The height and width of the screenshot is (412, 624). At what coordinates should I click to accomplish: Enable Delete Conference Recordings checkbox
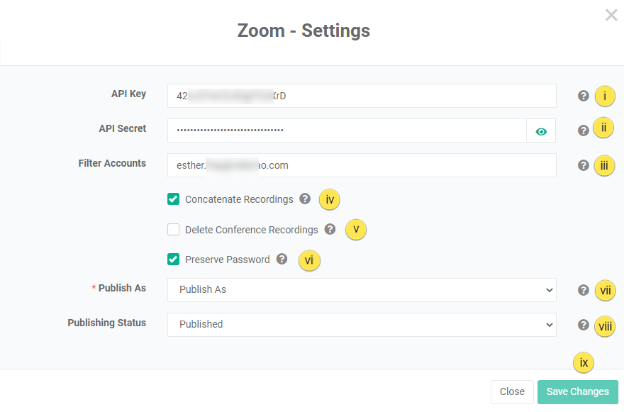click(x=174, y=229)
